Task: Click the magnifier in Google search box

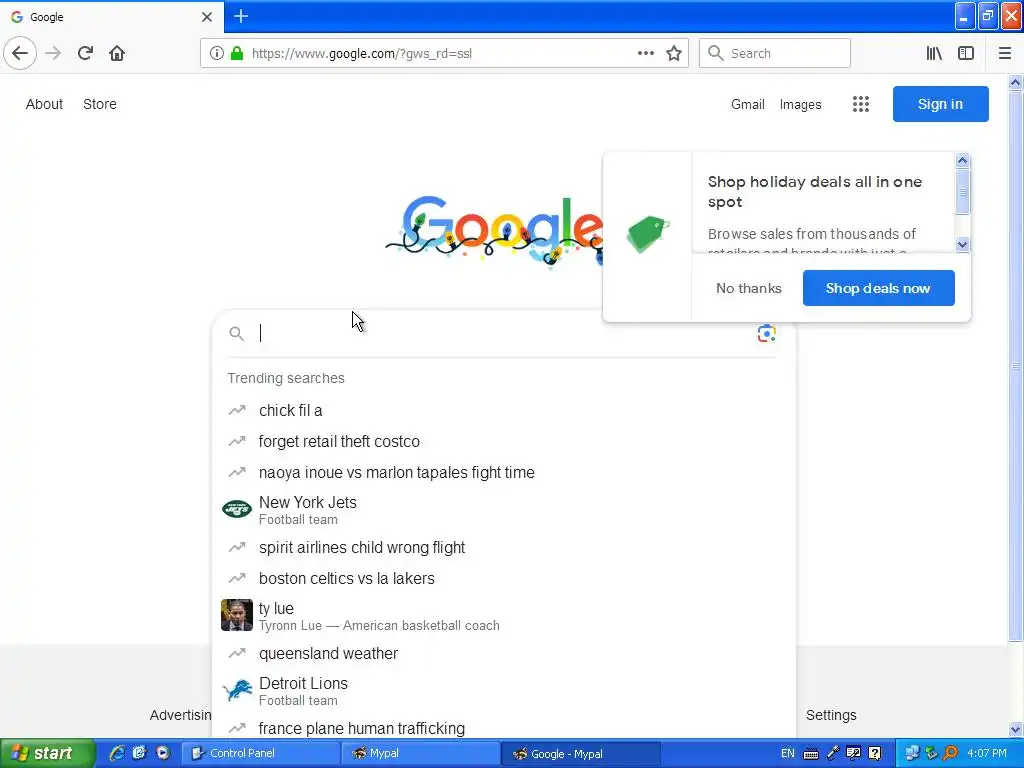Action: tap(236, 334)
